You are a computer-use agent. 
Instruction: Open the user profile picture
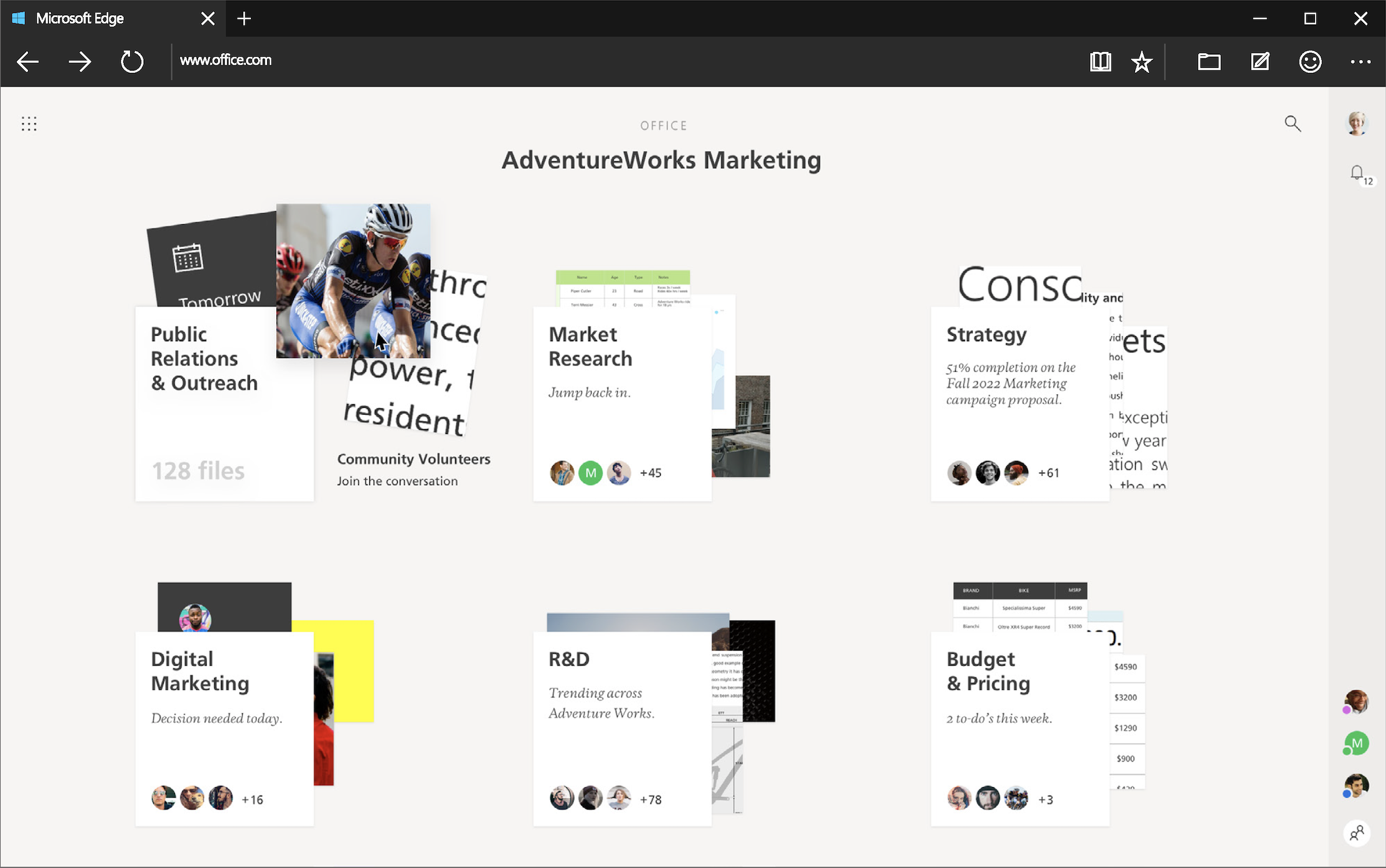click(1357, 123)
